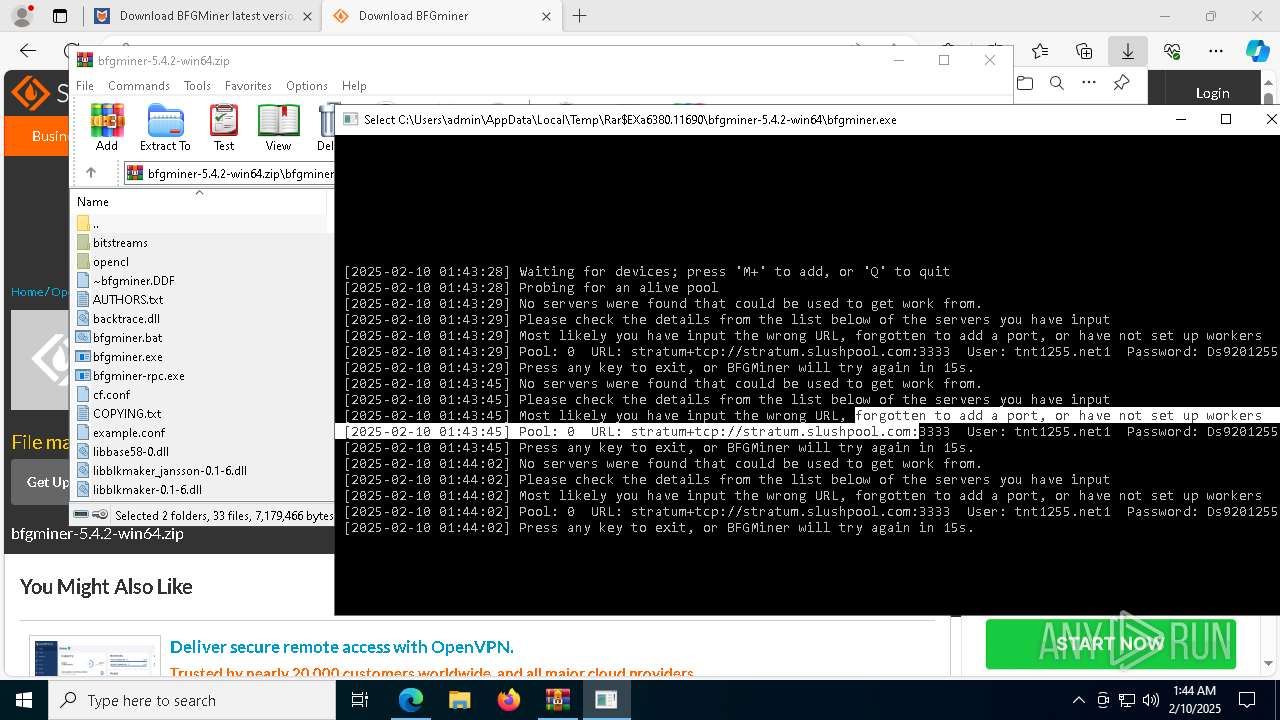The image size is (1280, 720).
Task: Close the 'Download BFGMiner latest version' tab
Action: pos(307,16)
